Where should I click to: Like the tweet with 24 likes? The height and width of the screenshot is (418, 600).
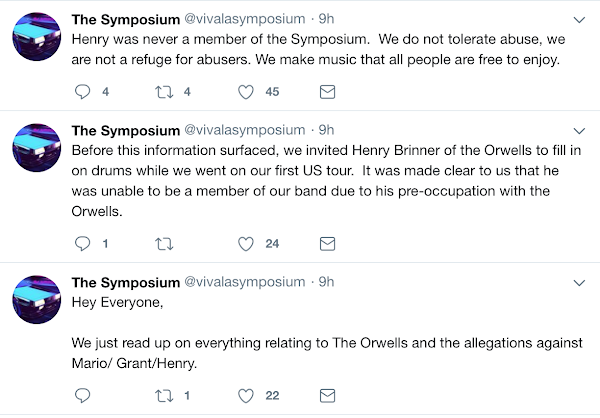click(x=244, y=243)
